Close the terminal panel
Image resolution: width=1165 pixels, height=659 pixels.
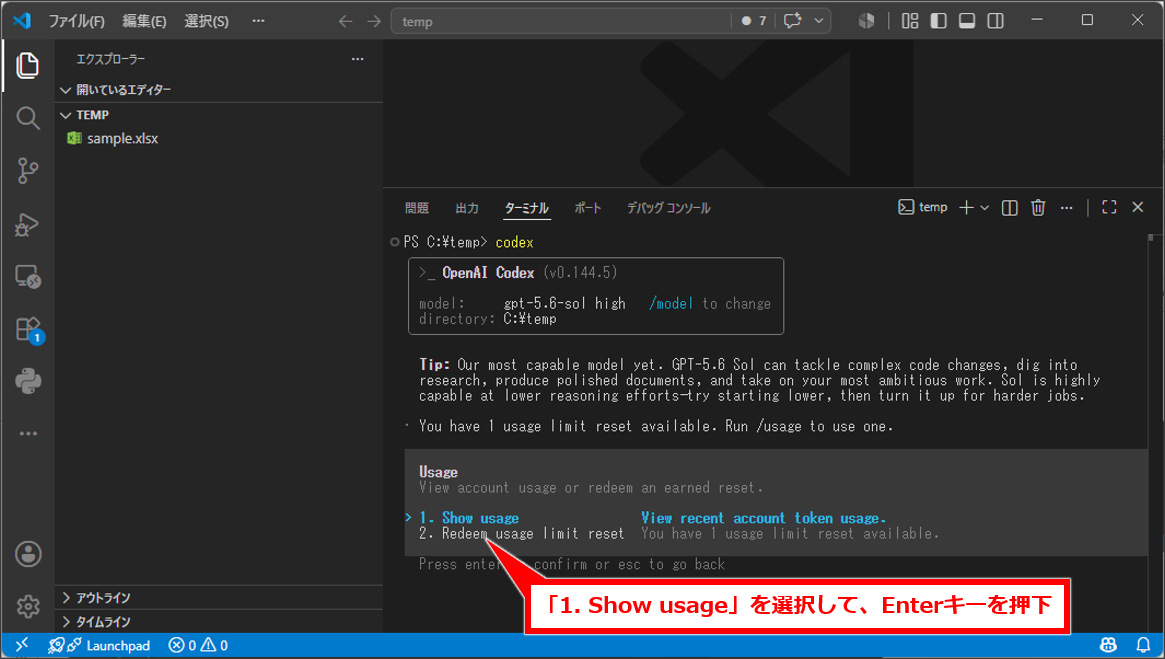click(x=1138, y=207)
